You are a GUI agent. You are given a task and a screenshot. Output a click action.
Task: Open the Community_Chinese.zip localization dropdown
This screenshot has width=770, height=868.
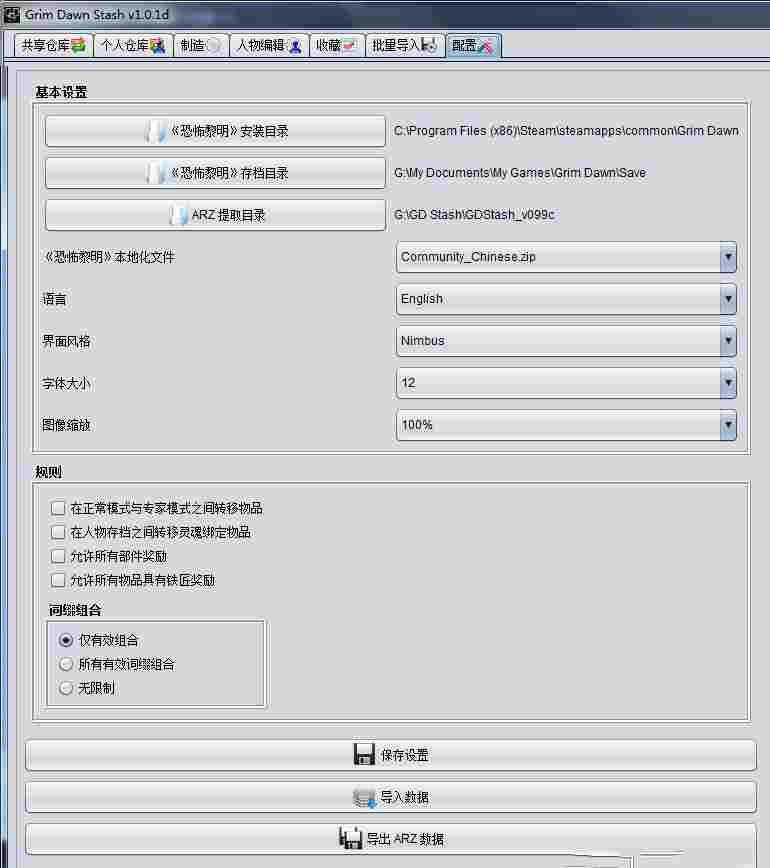[x=566, y=257]
